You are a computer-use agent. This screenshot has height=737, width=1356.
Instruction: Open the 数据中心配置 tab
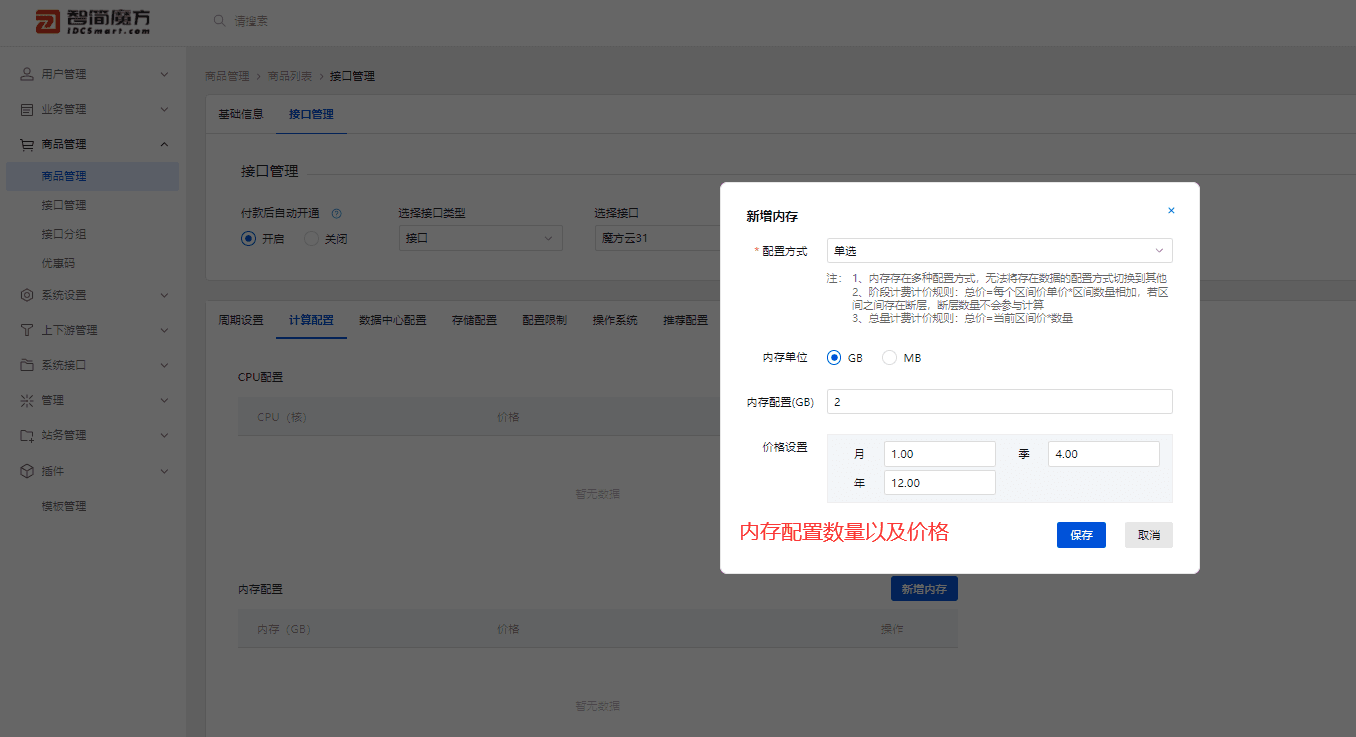392,320
